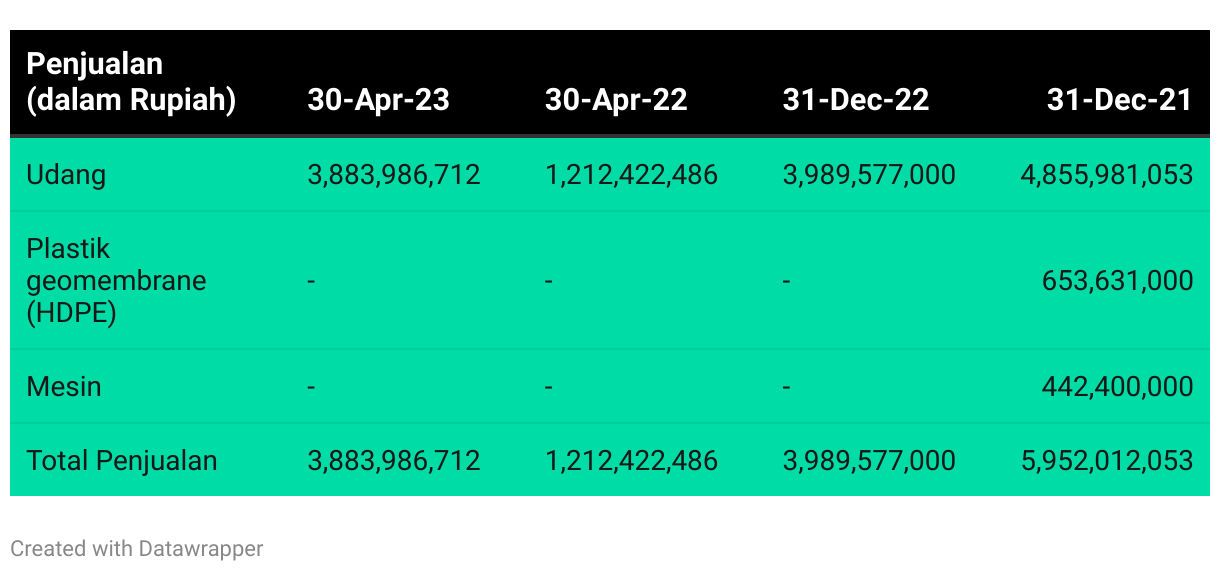Select the Udang row label
This screenshot has height=572, width=1220.
(x=66, y=175)
